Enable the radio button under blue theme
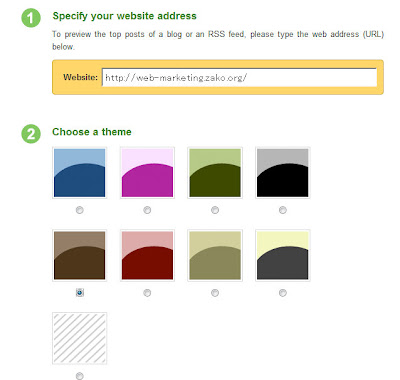Image resolution: width=400 pixels, height=380 pixels. coord(80,210)
